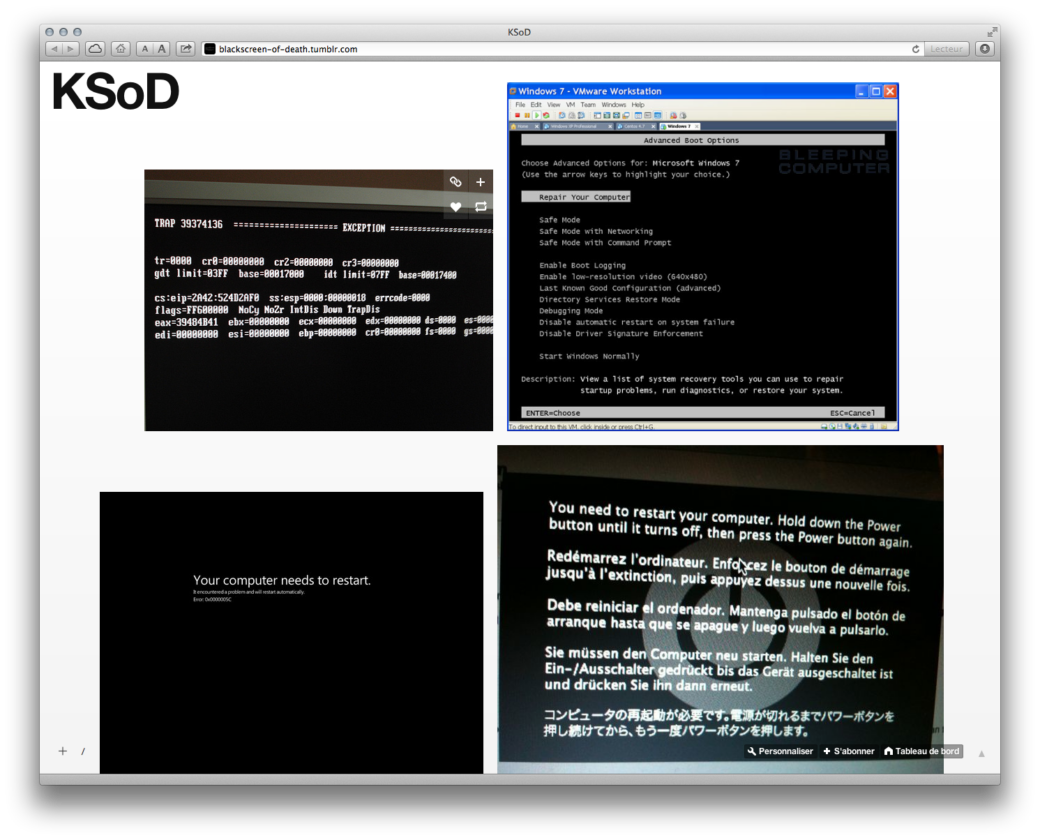This screenshot has height=840, width=1040.
Task: Click the KSoD blog title
Action: [x=115, y=91]
